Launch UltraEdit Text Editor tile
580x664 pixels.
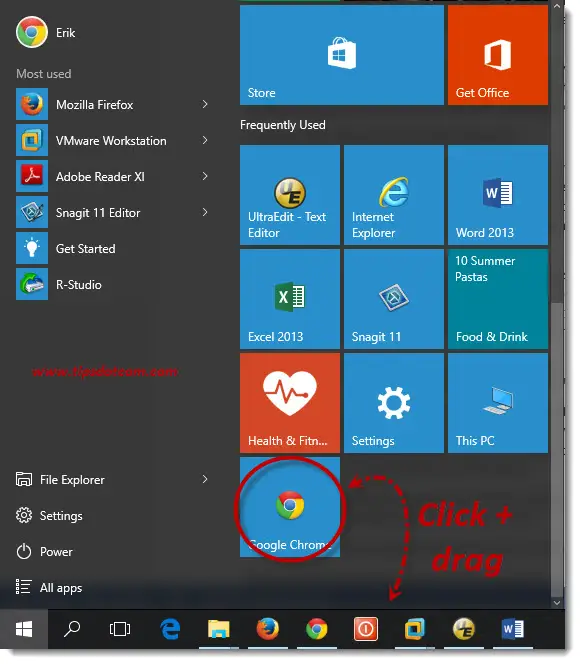pyautogui.click(x=290, y=195)
